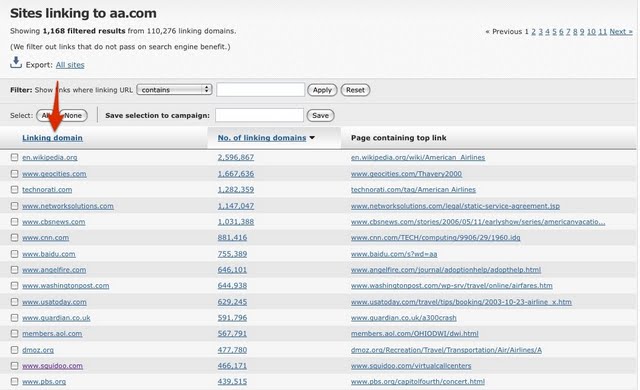Image resolution: width=640 pixels, height=390 pixels.
Task: Open the technorati.com domain link
Action: tap(47, 190)
